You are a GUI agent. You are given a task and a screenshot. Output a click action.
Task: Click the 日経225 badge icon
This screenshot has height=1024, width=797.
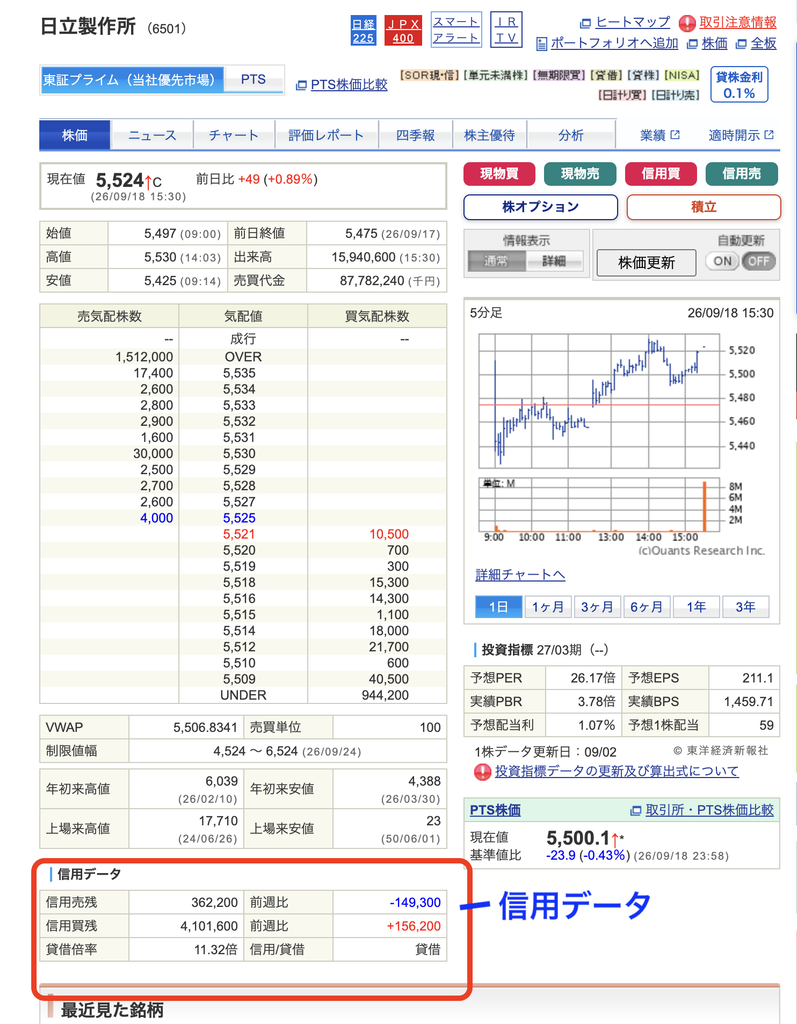click(x=363, y=31)
